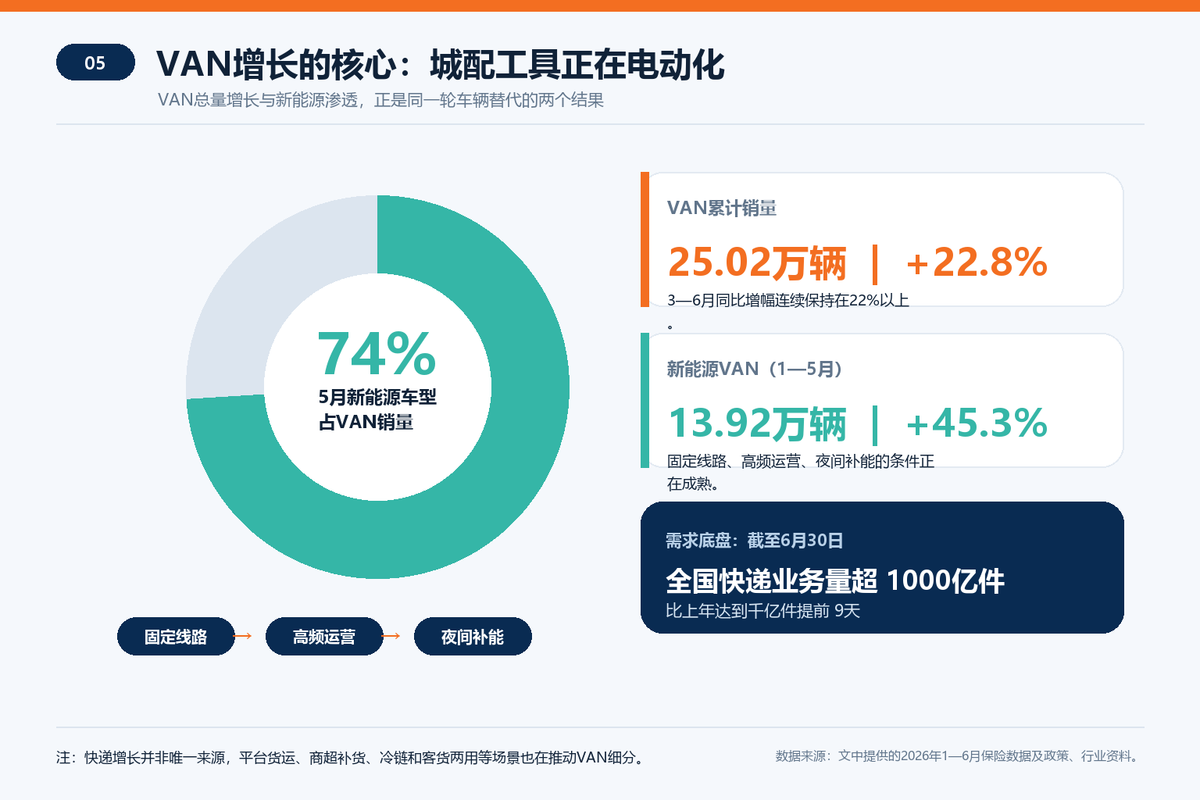Select the text '比上年达到千亿件提前 9天'

[763, 611]
